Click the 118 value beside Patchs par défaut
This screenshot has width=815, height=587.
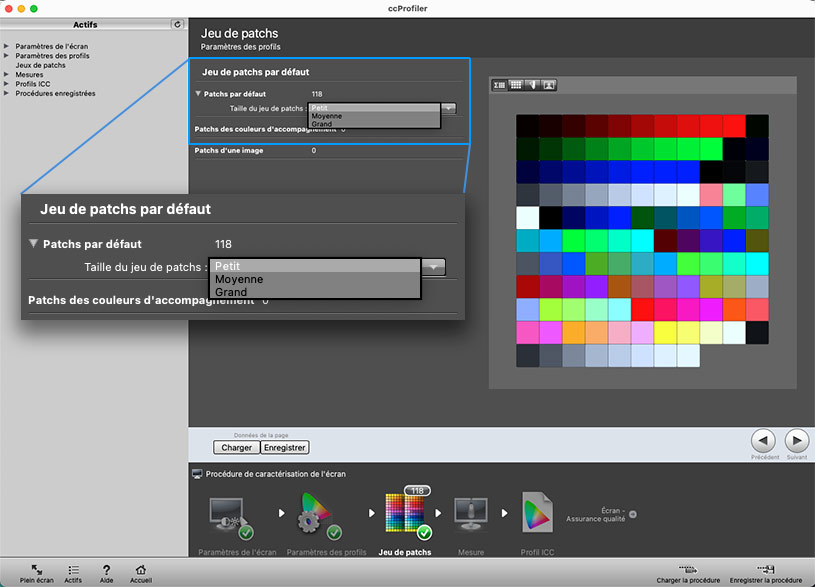click(x=317, y=94)
